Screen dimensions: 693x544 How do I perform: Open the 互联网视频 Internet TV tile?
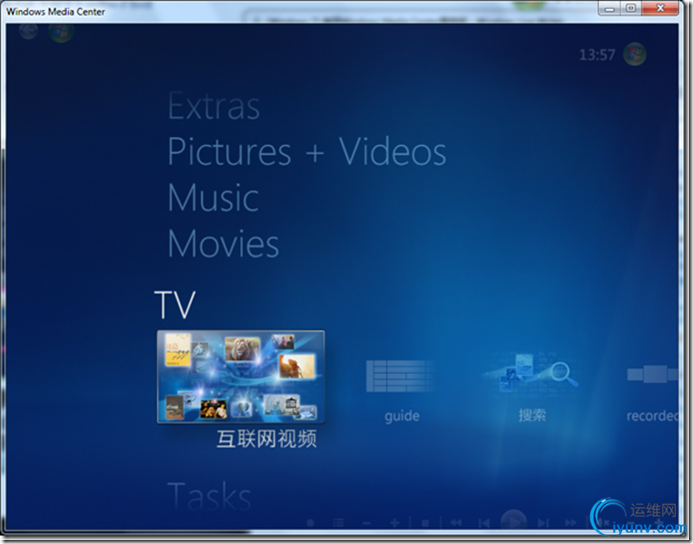241,377
